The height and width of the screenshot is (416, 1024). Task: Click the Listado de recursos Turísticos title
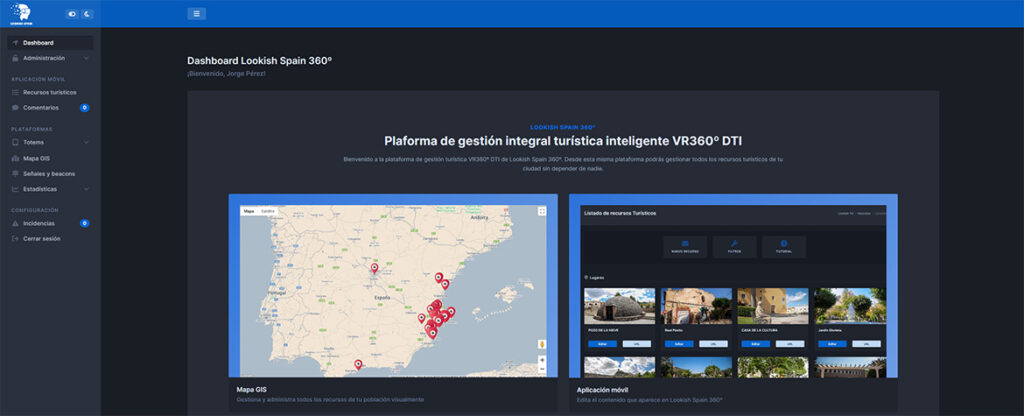[x=620, y=214]
